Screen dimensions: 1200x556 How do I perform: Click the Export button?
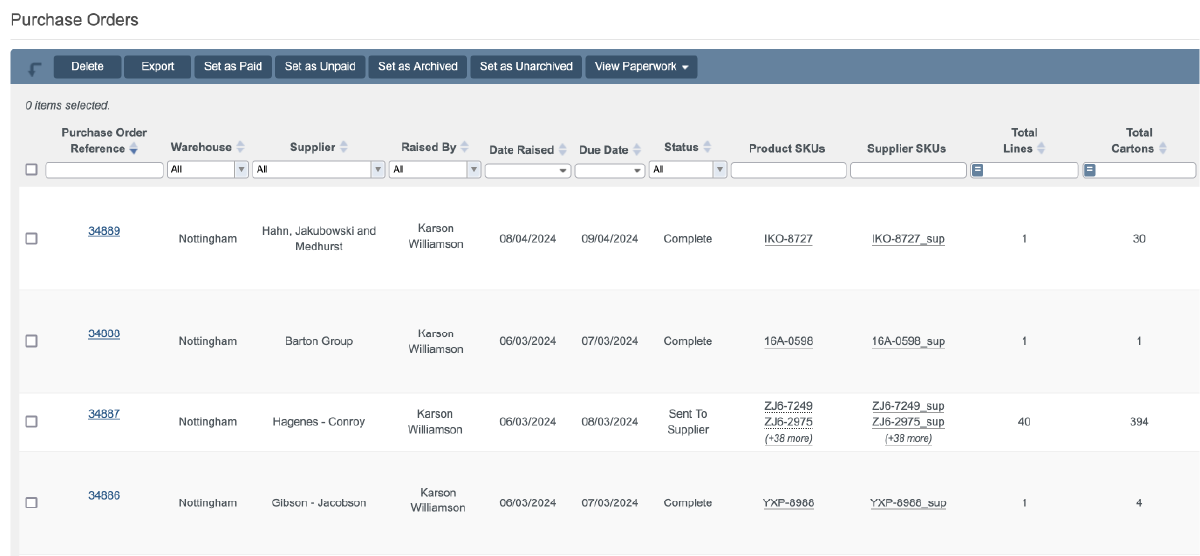[x=157, y=67]
